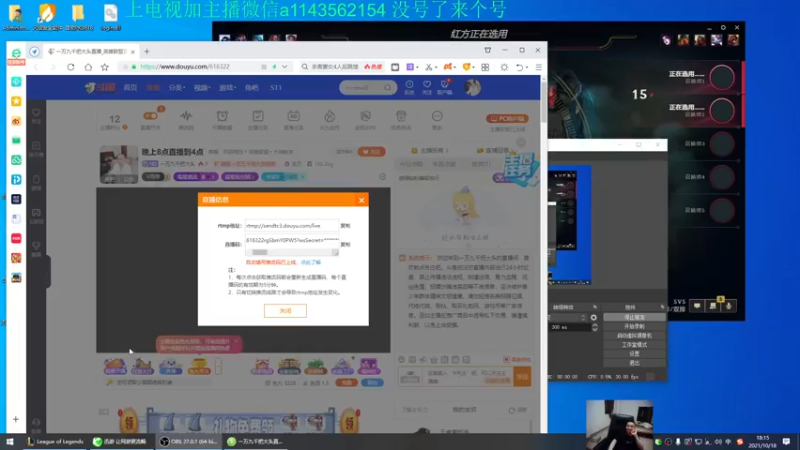Open the browser undo-close dropdown arrow

point(527,67)
